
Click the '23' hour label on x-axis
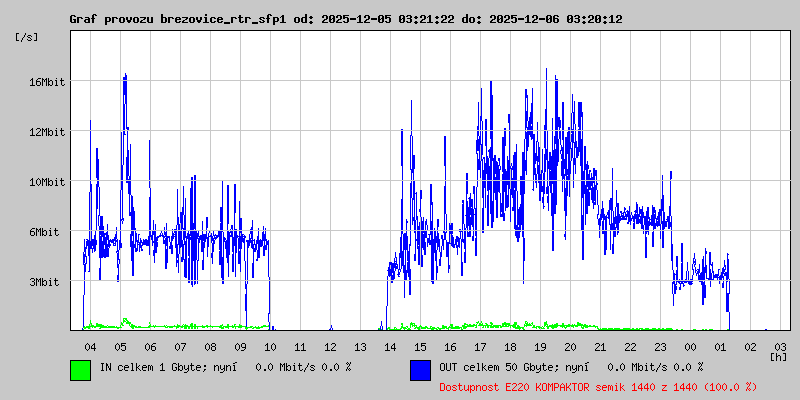pyautogui.click(x=660, y=347)
